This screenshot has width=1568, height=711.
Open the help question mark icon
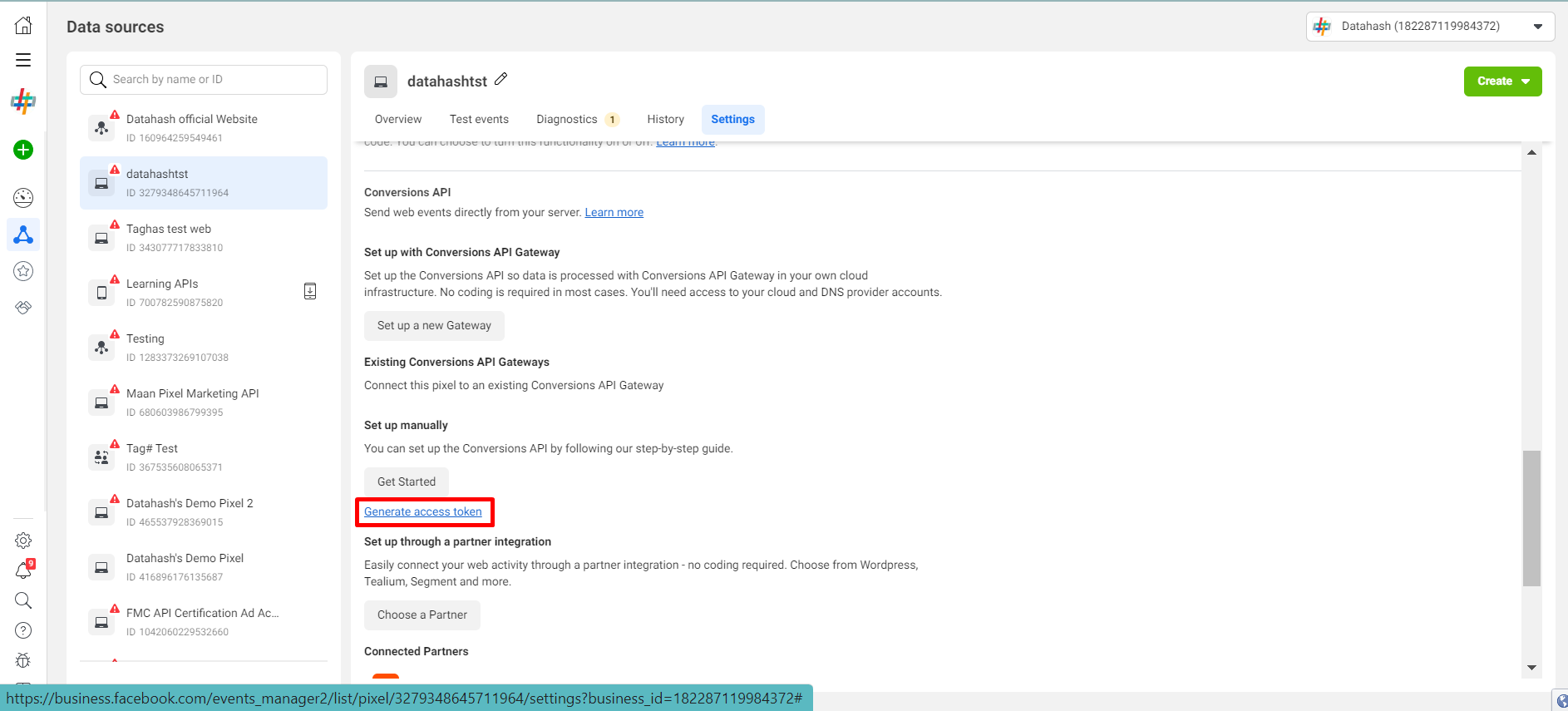point(23,630)
